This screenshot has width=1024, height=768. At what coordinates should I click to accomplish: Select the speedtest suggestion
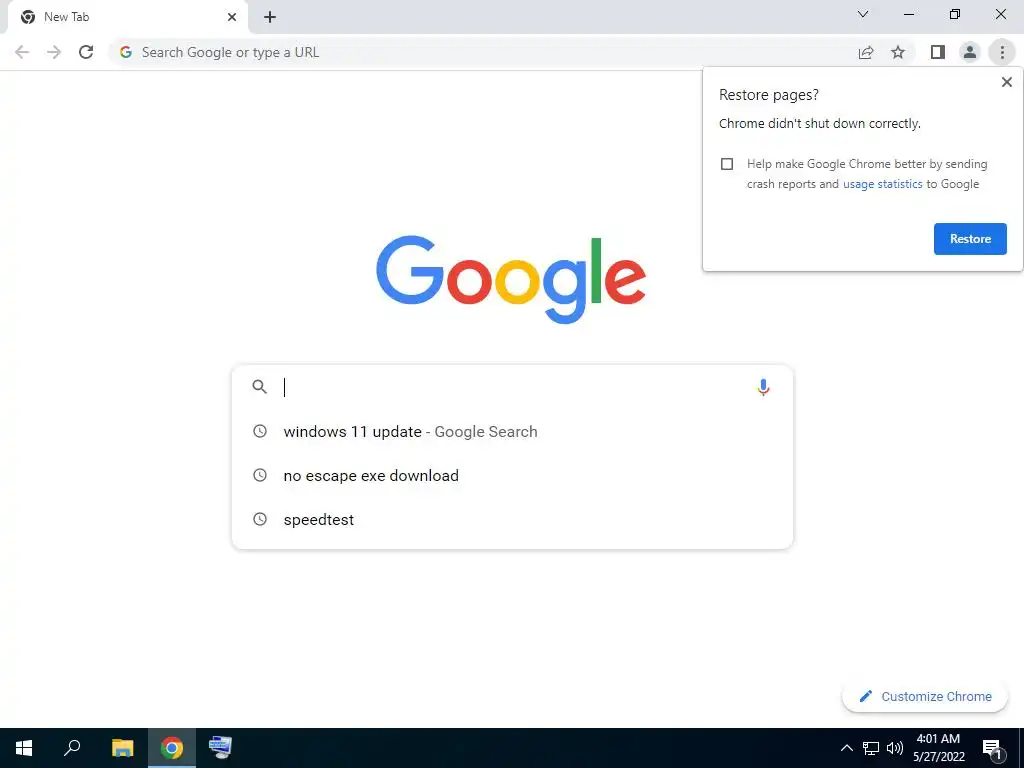click(x=512, y=519)
